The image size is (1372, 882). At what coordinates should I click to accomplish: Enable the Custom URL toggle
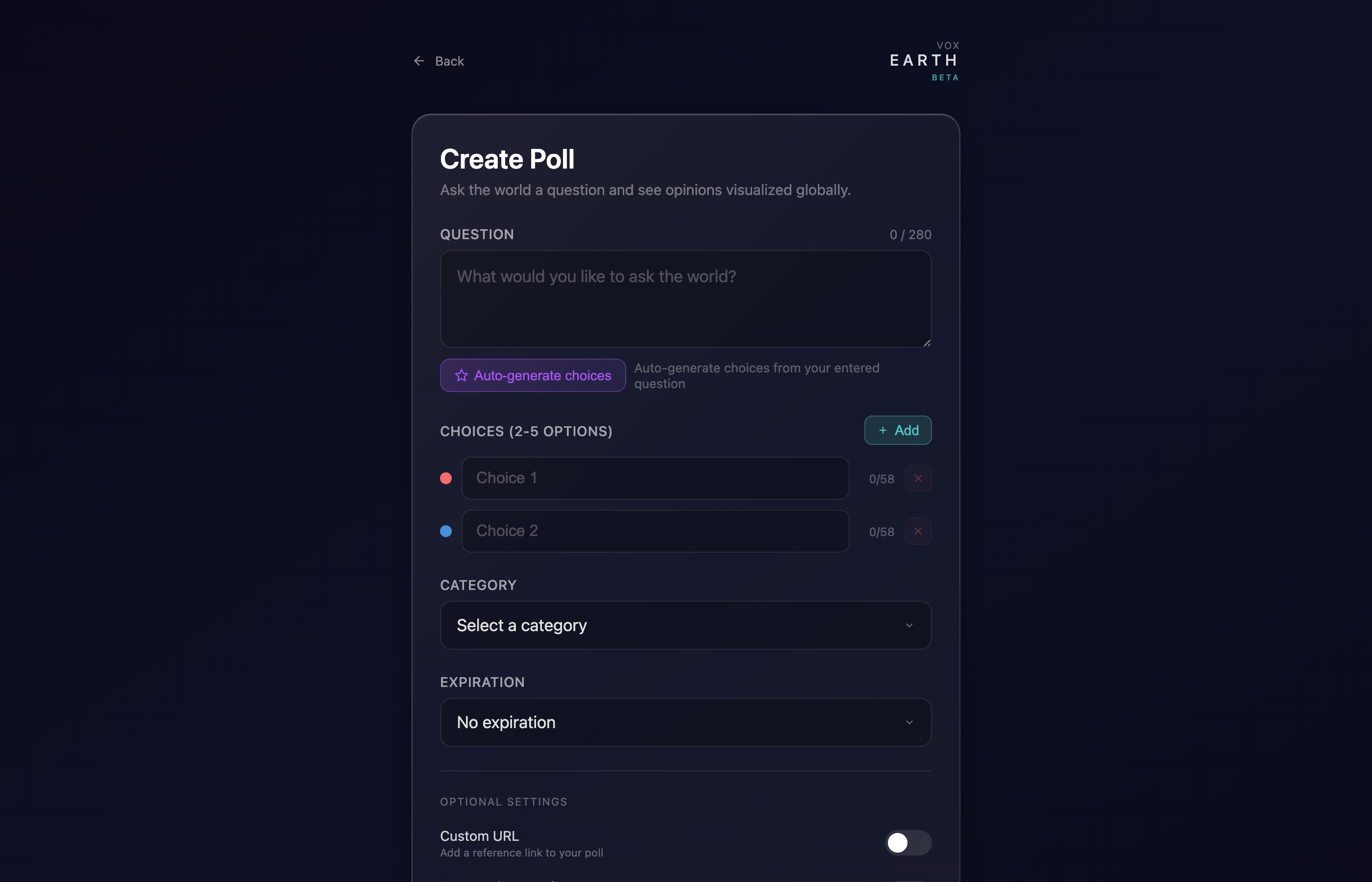tap(907, 842)
